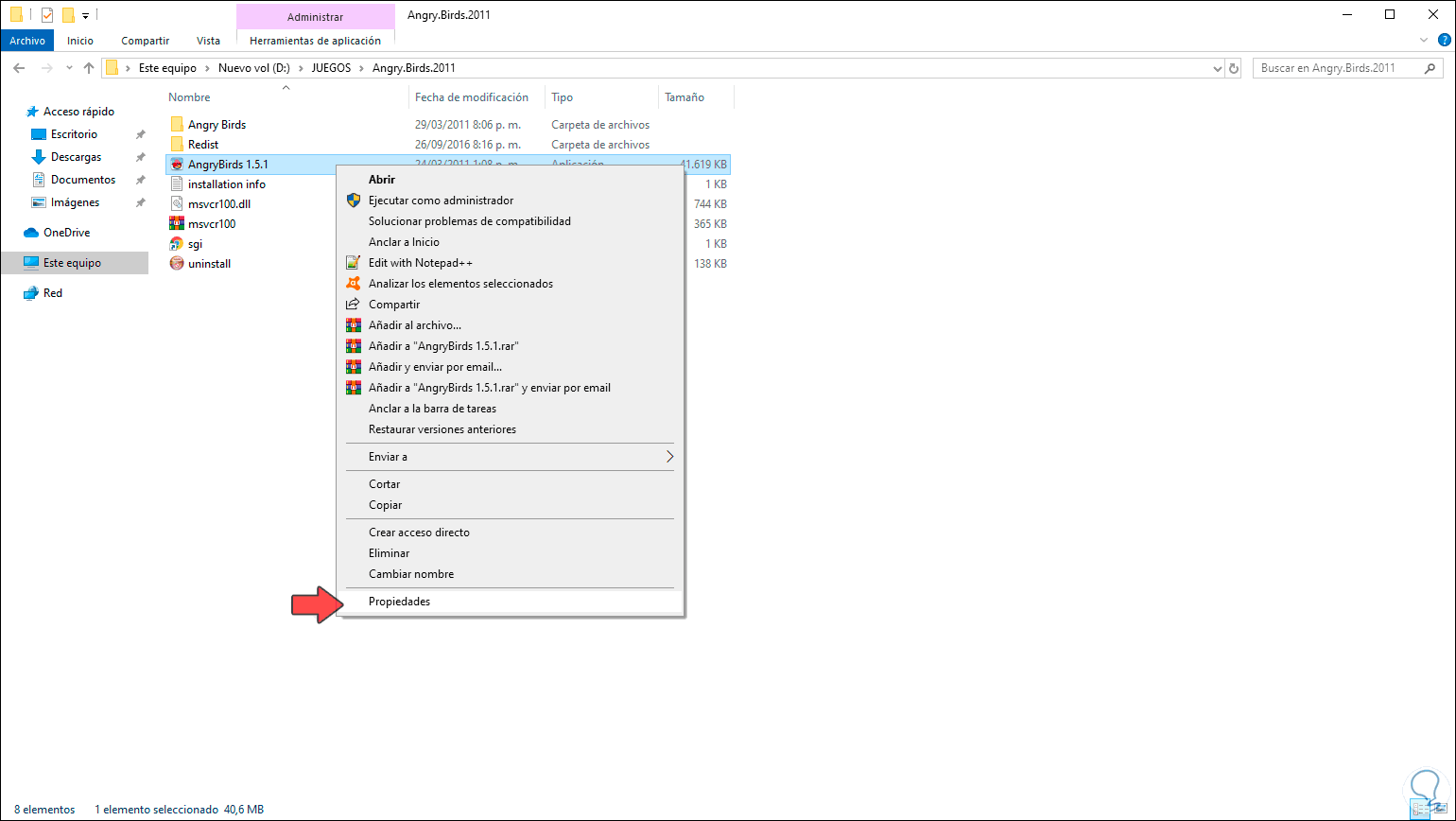Select the AngryBirds 1.5.1 application icon
The width and height of the screenshot is (1456, 821).
177,165
